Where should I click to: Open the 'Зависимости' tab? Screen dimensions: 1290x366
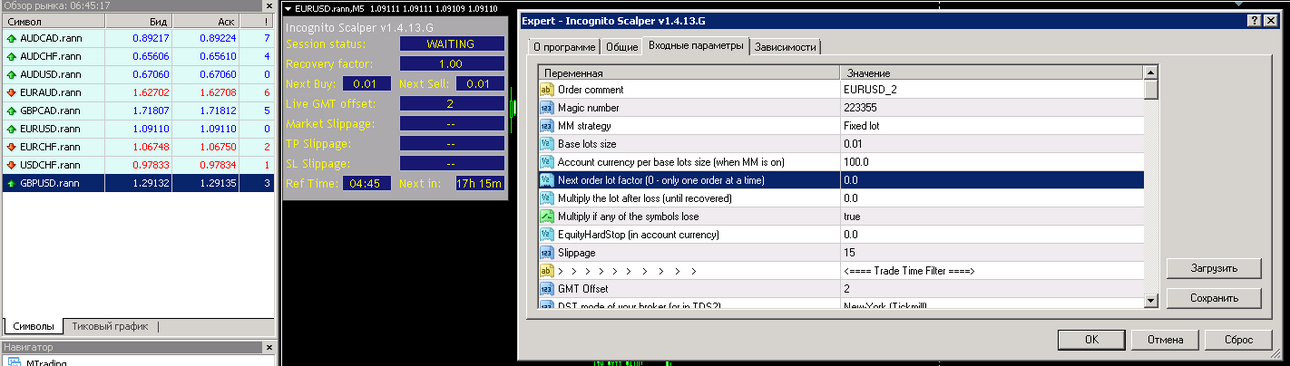click(785, 47)
